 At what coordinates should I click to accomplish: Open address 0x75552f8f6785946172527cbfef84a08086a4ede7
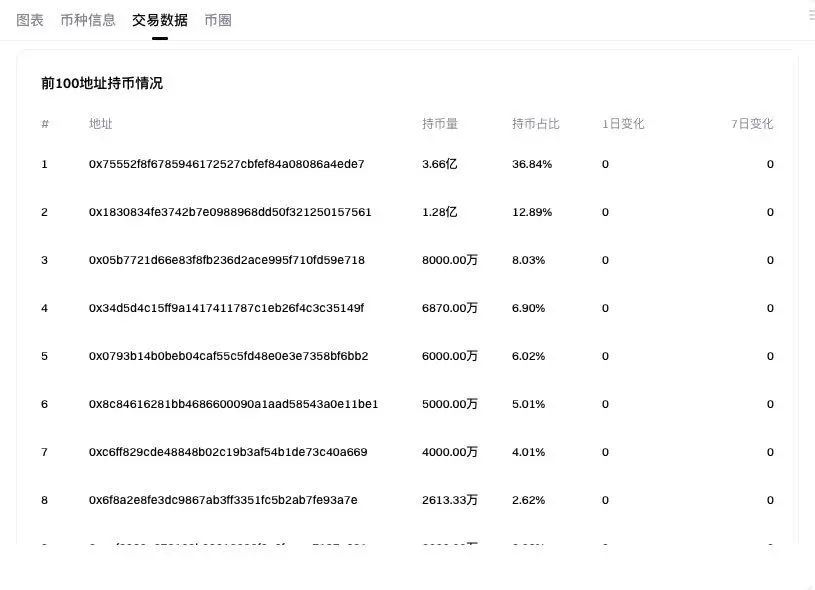pos(227,164)
